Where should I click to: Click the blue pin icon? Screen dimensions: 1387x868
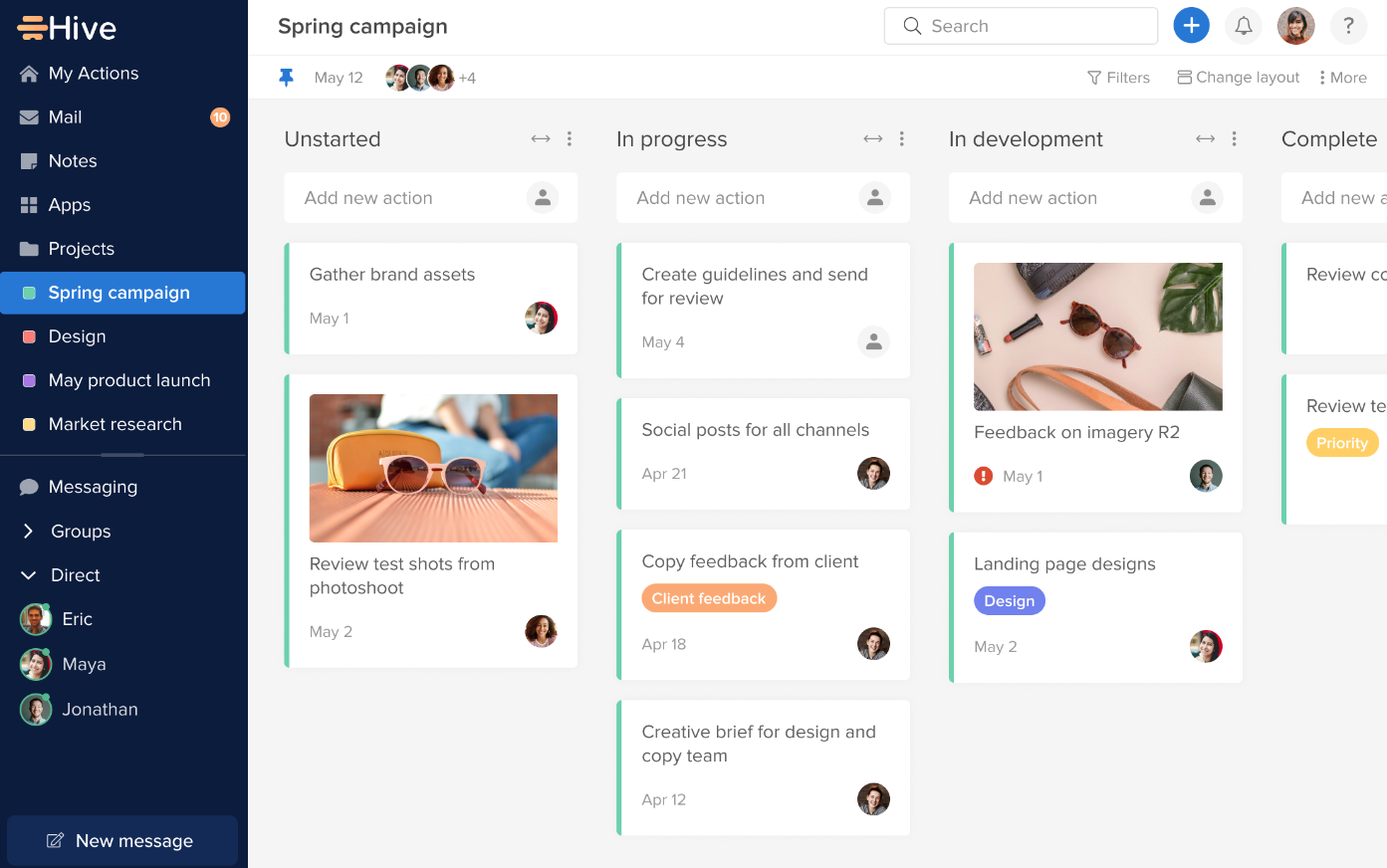[287, 78]
